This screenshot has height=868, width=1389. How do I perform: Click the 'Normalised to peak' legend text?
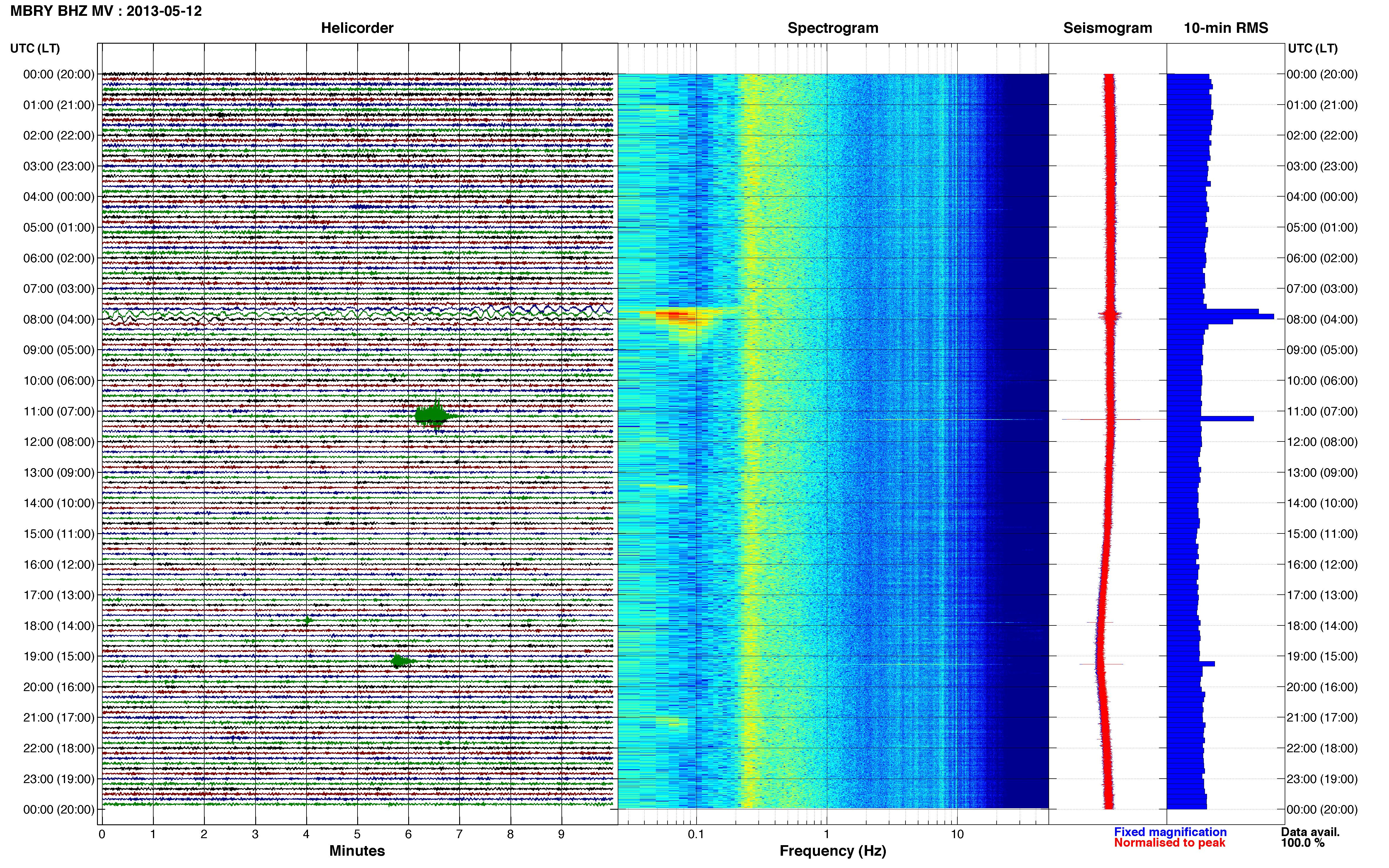click(1170, 843)
